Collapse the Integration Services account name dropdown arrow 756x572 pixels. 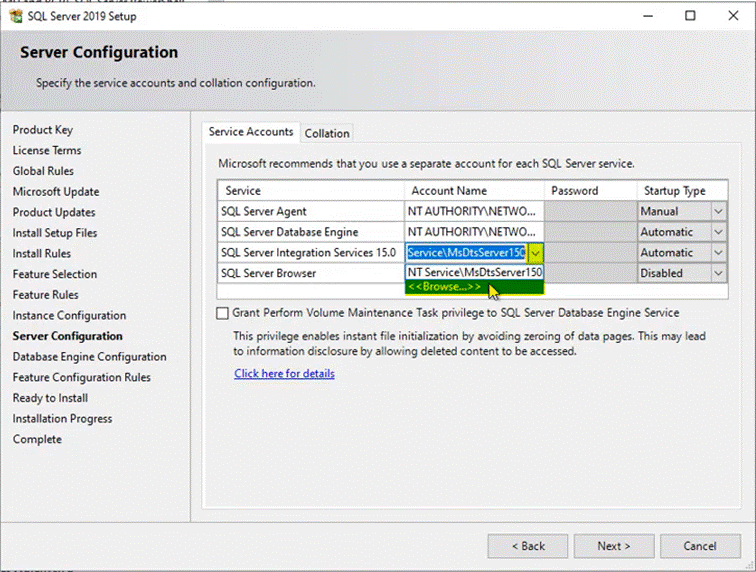pos(535,253)
